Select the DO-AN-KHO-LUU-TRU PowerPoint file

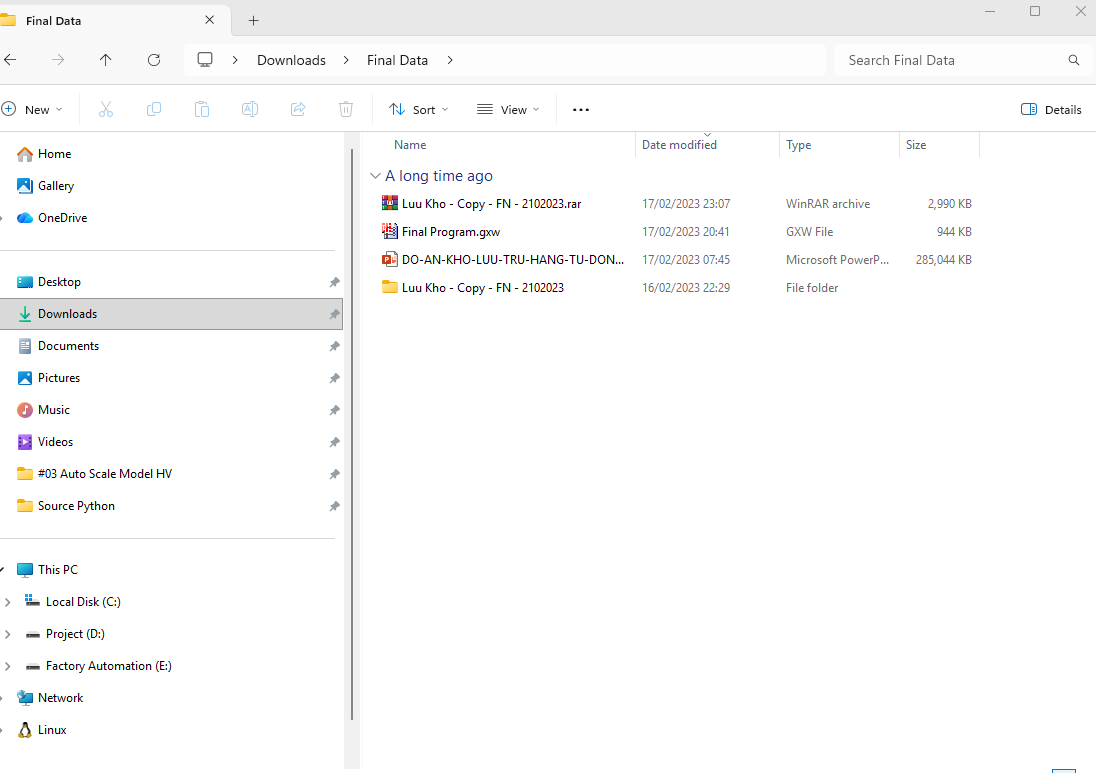pos(512,260)
